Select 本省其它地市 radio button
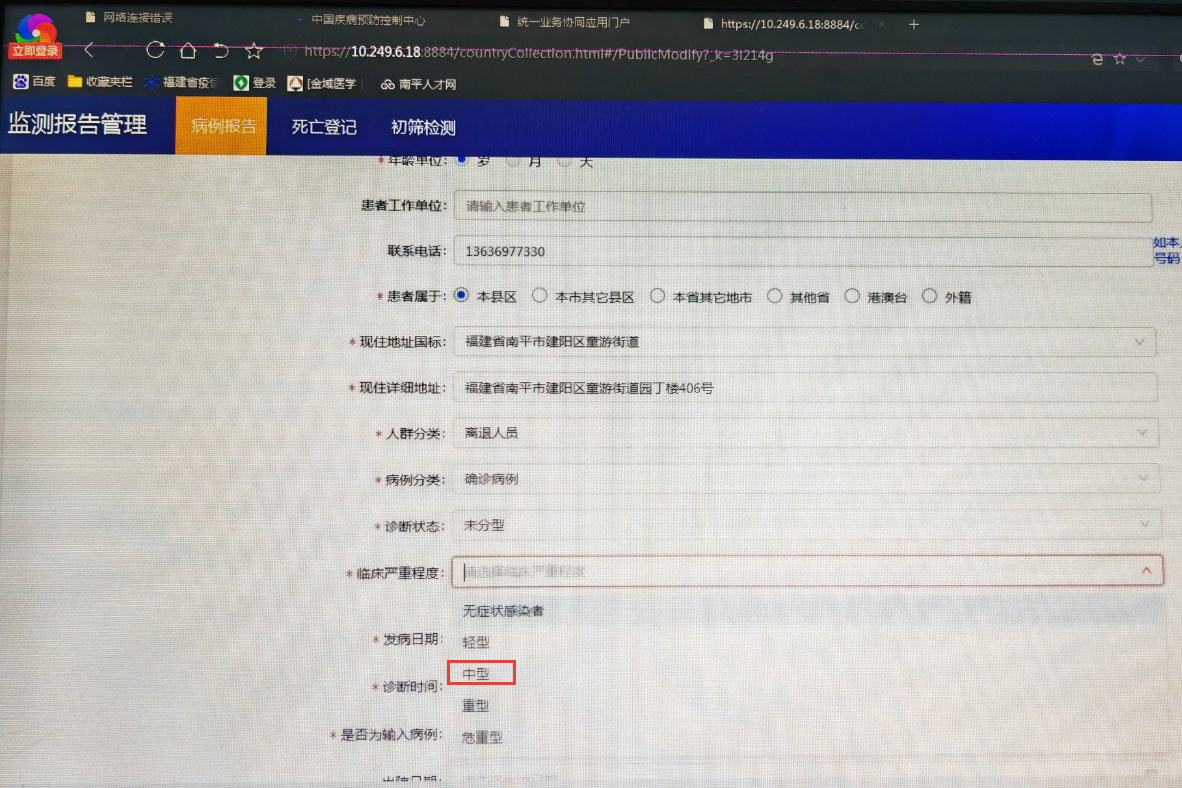 657,296
